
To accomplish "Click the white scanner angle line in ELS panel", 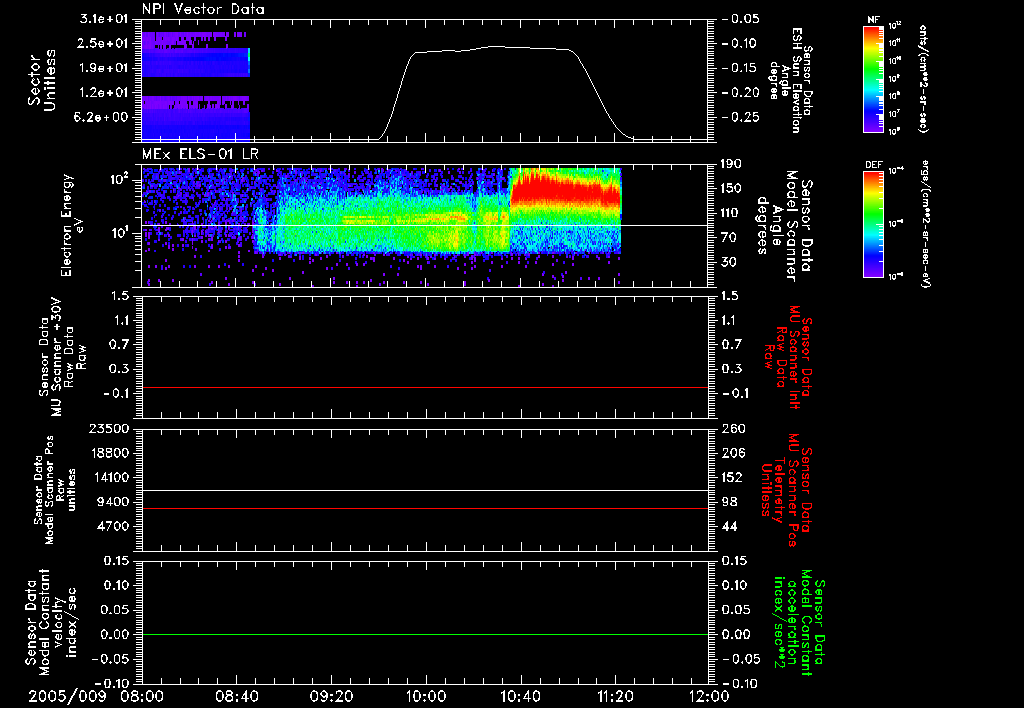I will (424, 225).
